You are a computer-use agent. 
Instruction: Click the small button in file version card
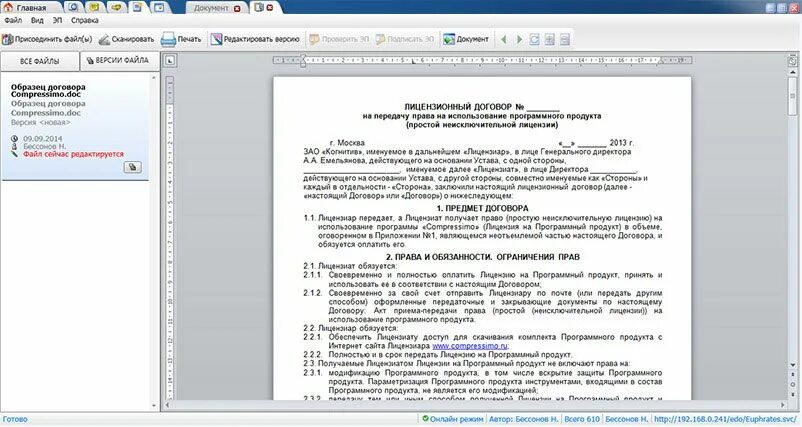(132, 167)
